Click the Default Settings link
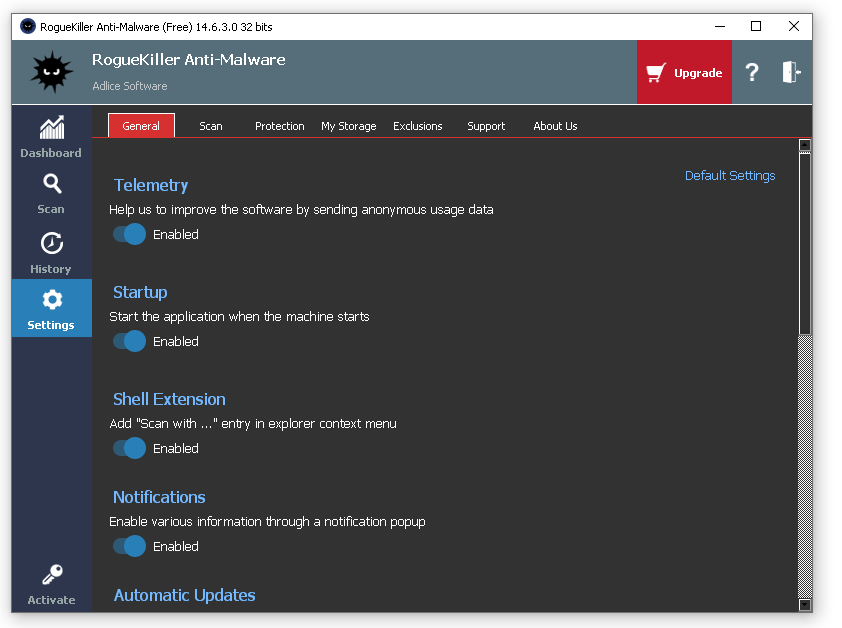The width and height of the screenshot is (842, 628). click(730, 176)
